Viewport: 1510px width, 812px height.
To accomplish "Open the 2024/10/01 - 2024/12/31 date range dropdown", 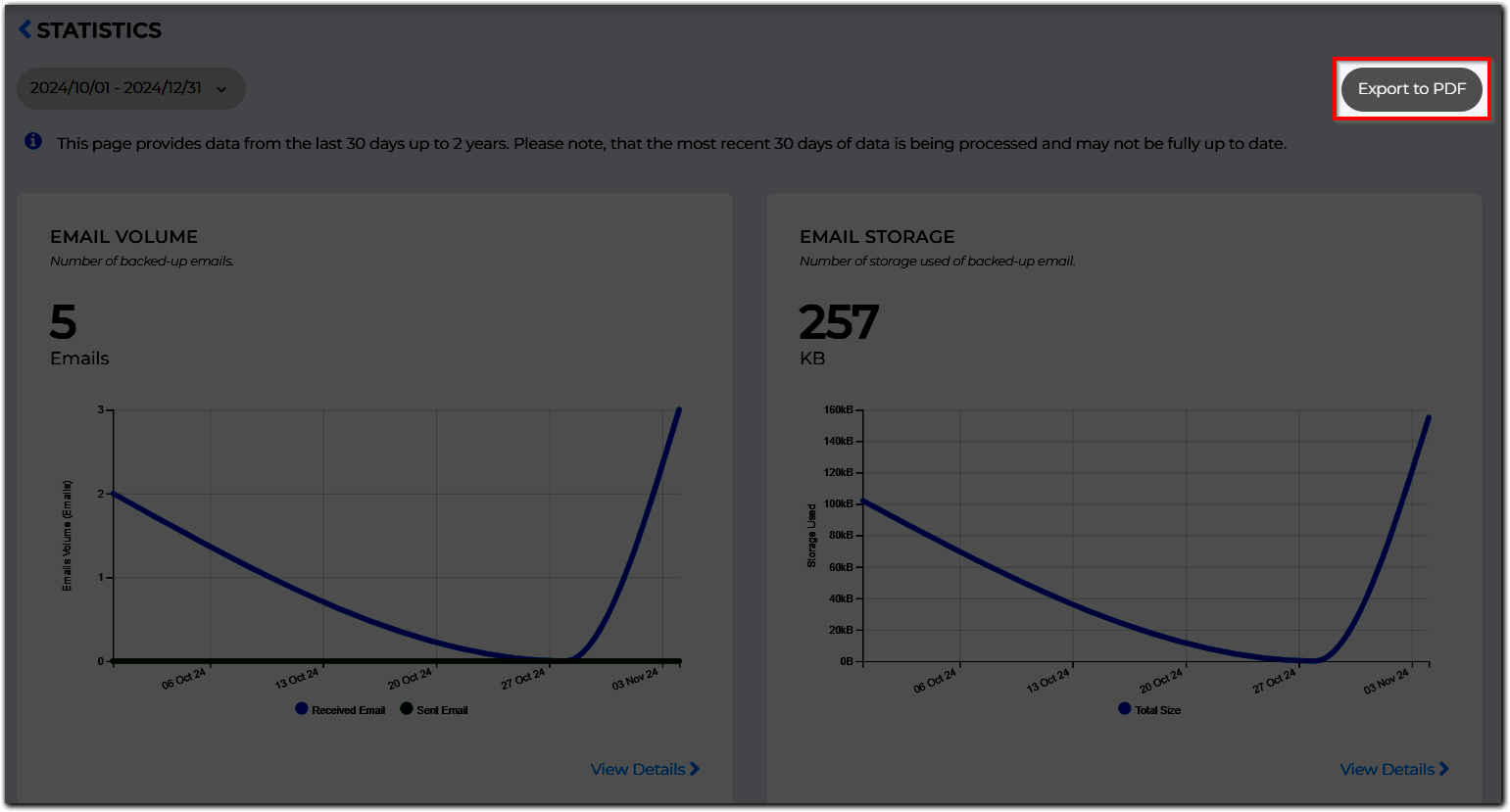I will [x=130, y=88].
